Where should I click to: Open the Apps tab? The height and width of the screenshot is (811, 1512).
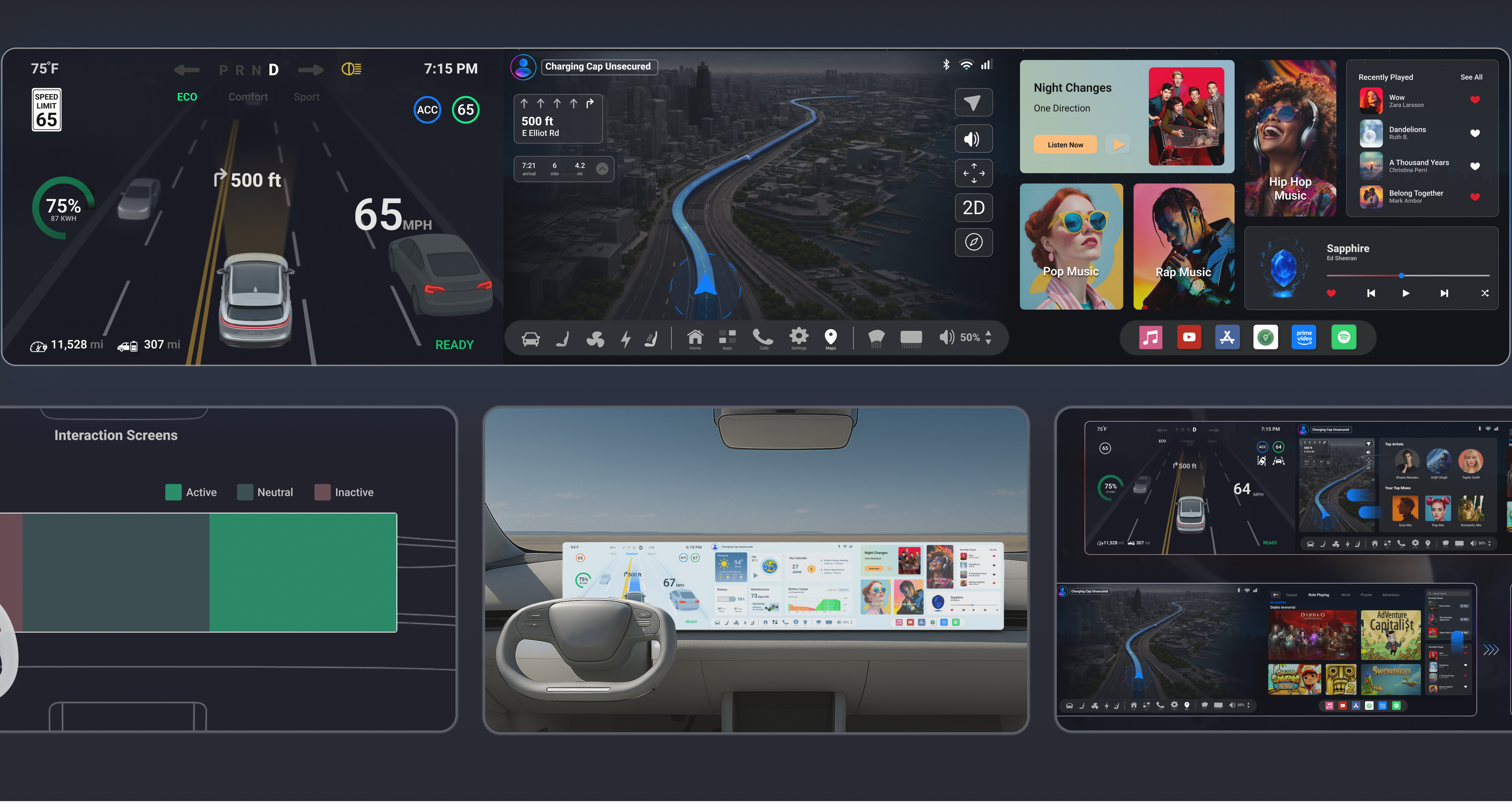[727, 339]
